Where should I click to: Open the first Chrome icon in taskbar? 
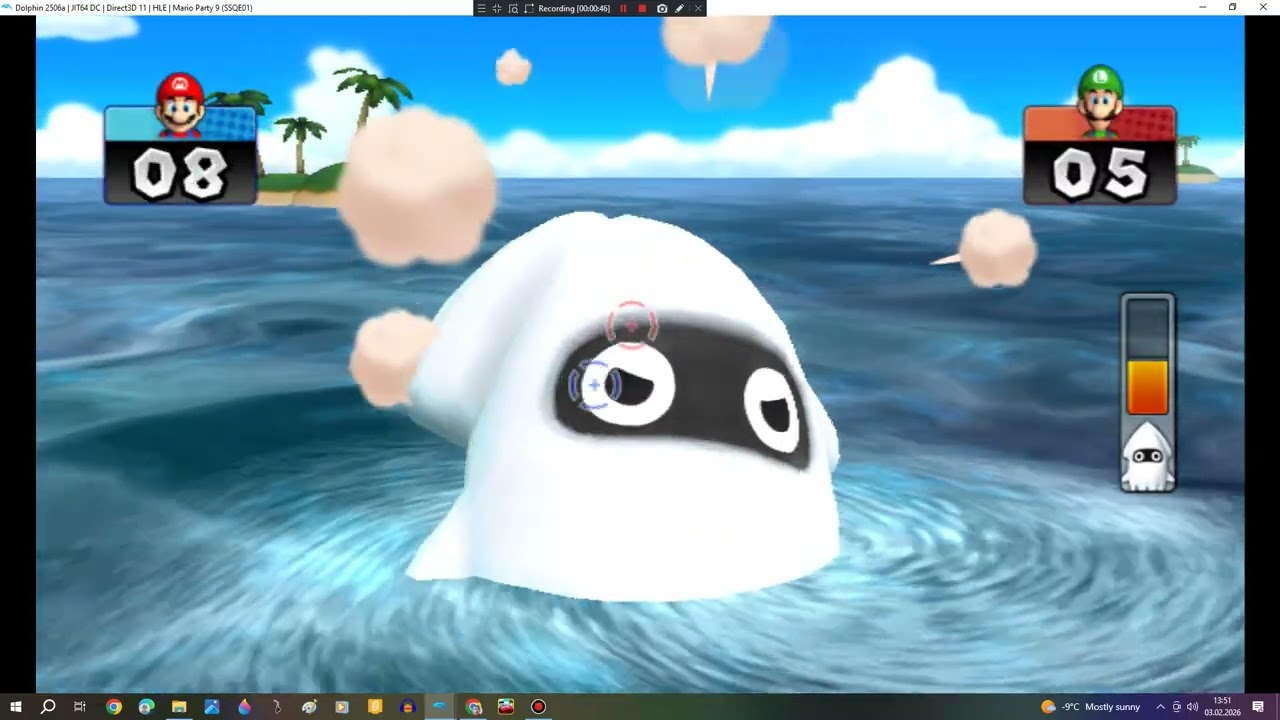114,707
